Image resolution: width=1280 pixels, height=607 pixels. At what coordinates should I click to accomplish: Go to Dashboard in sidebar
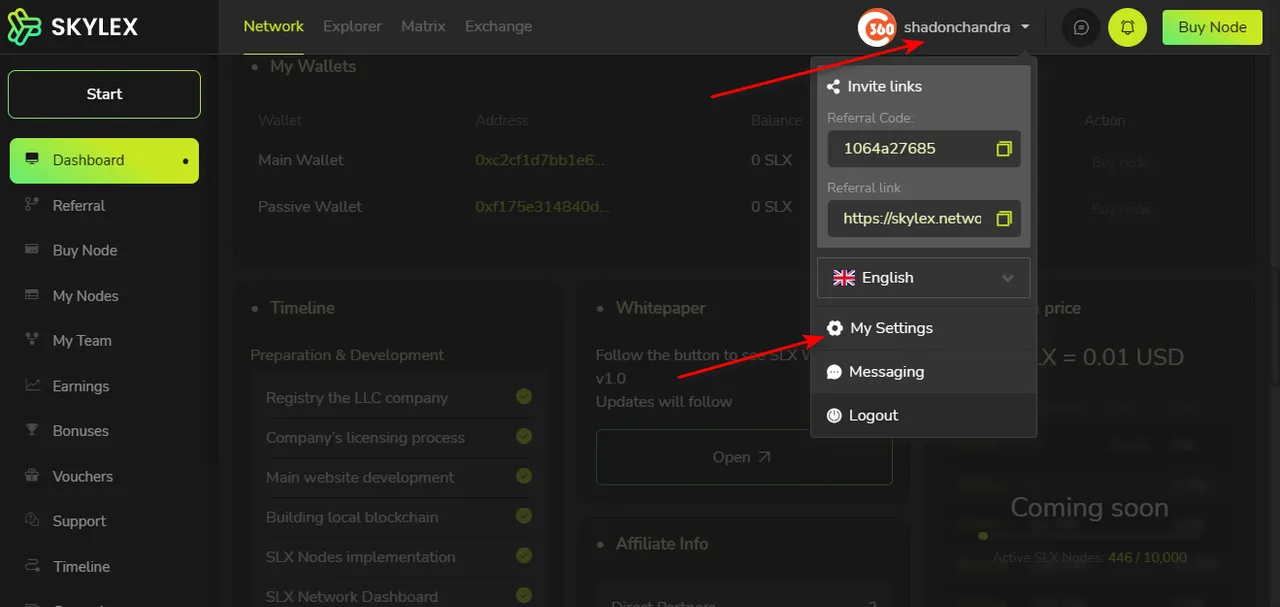(104, 160)
